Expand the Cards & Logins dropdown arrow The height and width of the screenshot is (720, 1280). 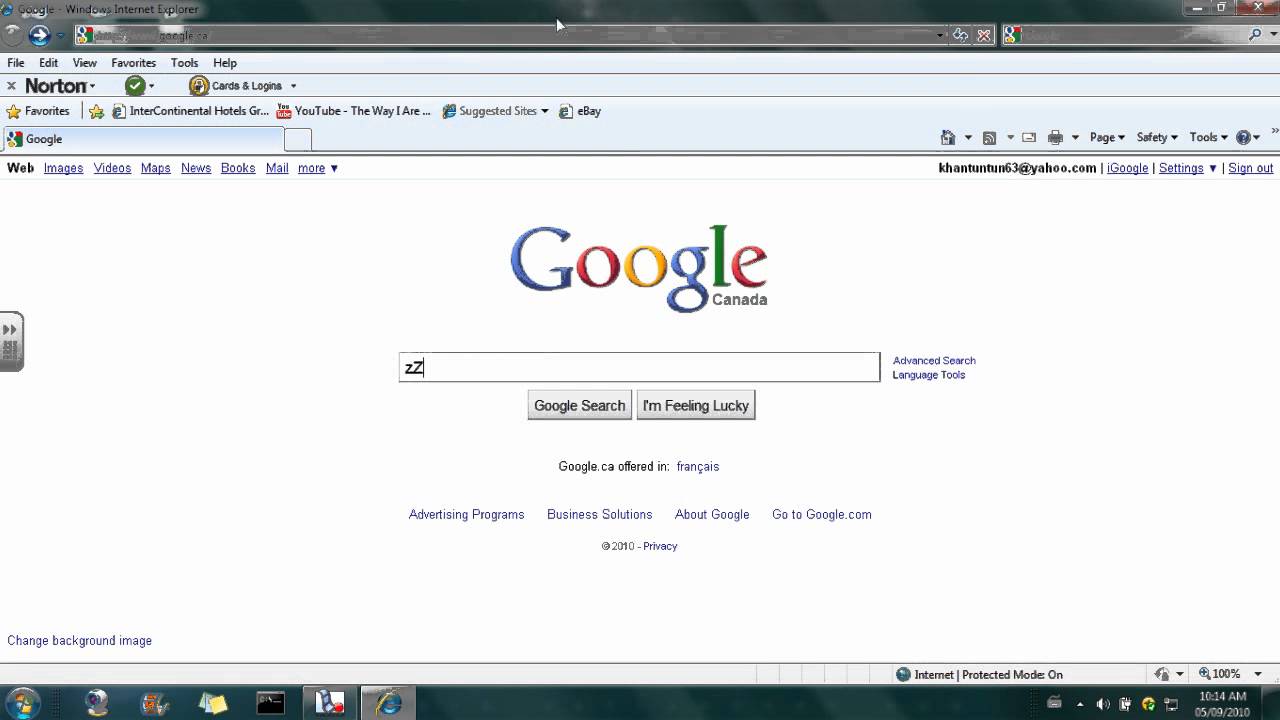click(293, 86)
